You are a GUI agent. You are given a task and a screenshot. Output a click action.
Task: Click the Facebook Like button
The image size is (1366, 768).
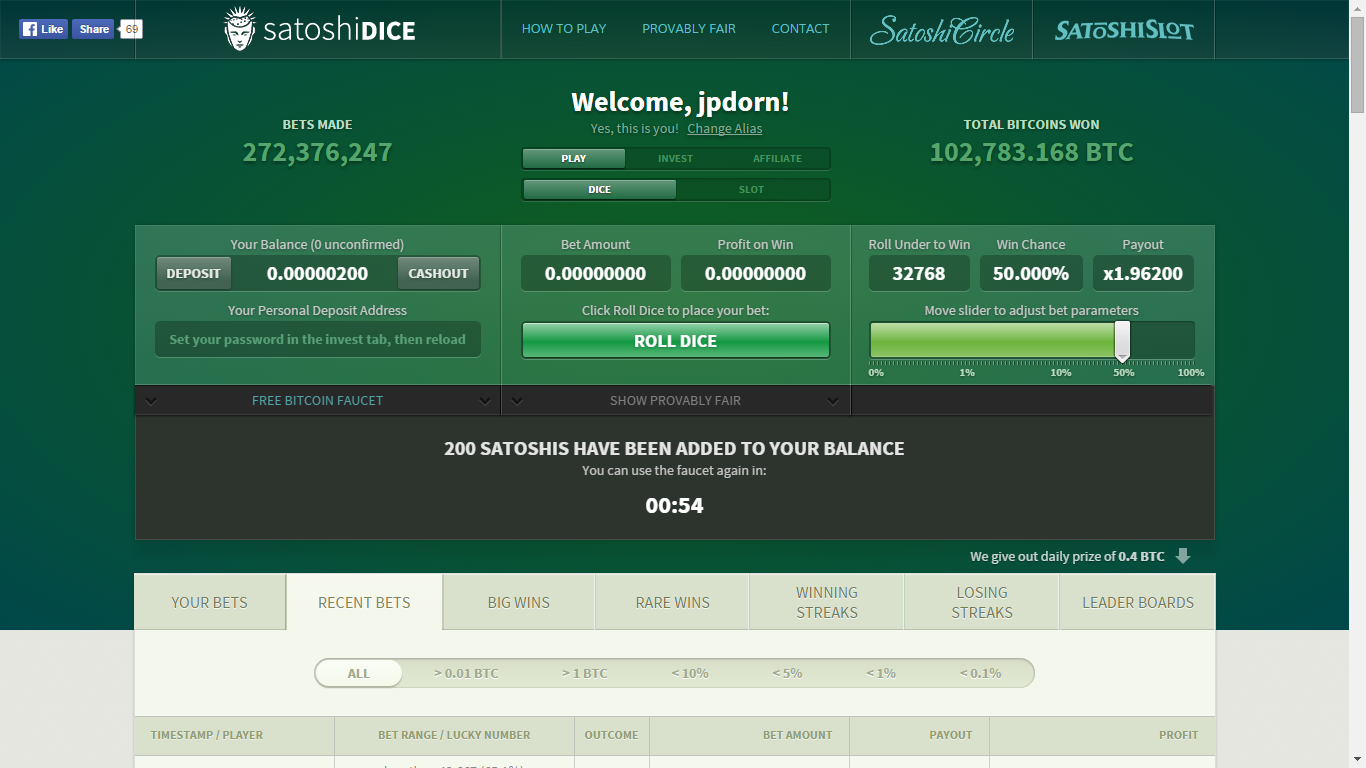[x=43, y=29]
